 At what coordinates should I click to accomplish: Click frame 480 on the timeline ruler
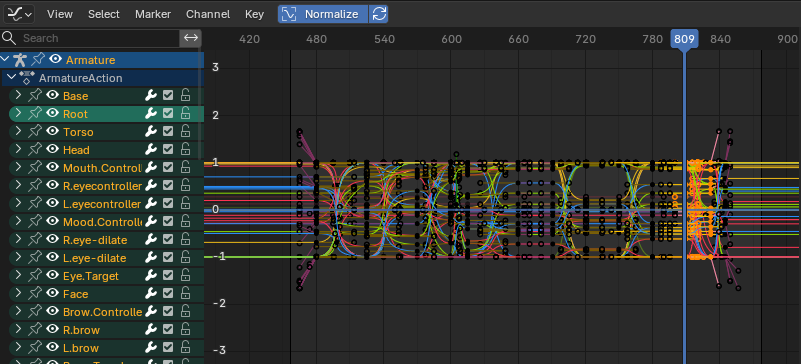point(316,39)
